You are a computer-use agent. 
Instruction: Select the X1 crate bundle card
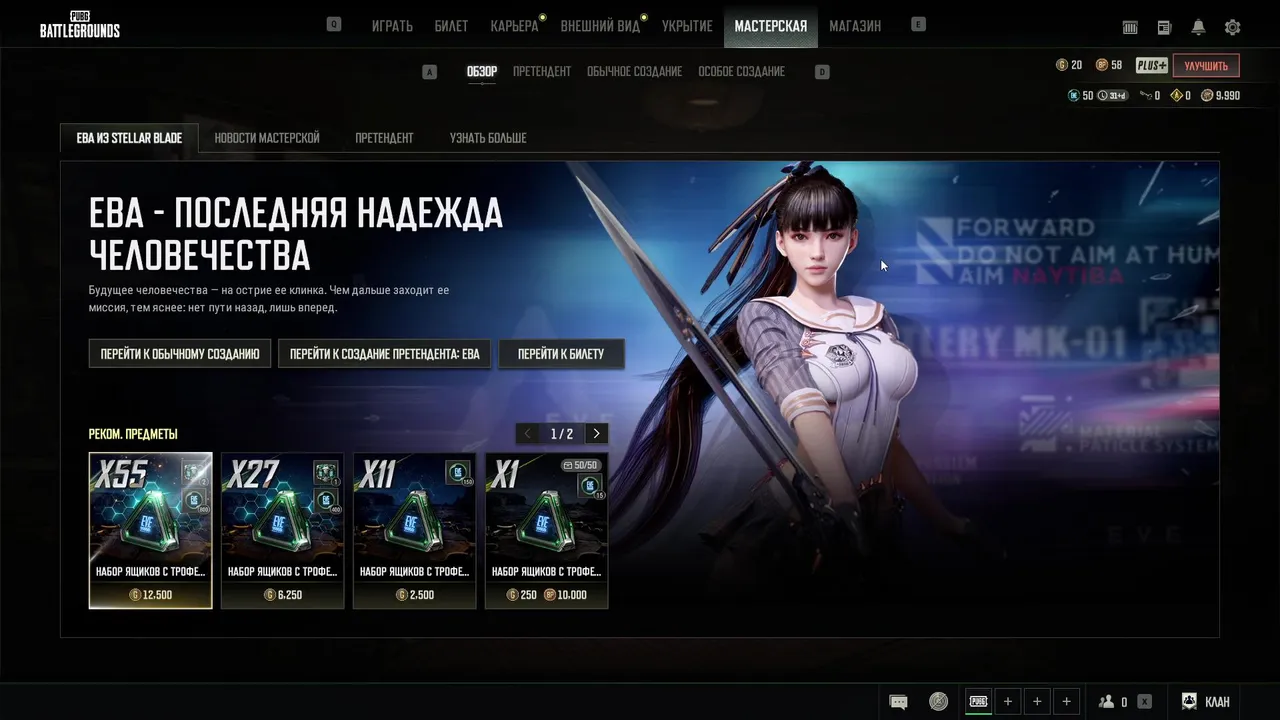tap(546, 531)
